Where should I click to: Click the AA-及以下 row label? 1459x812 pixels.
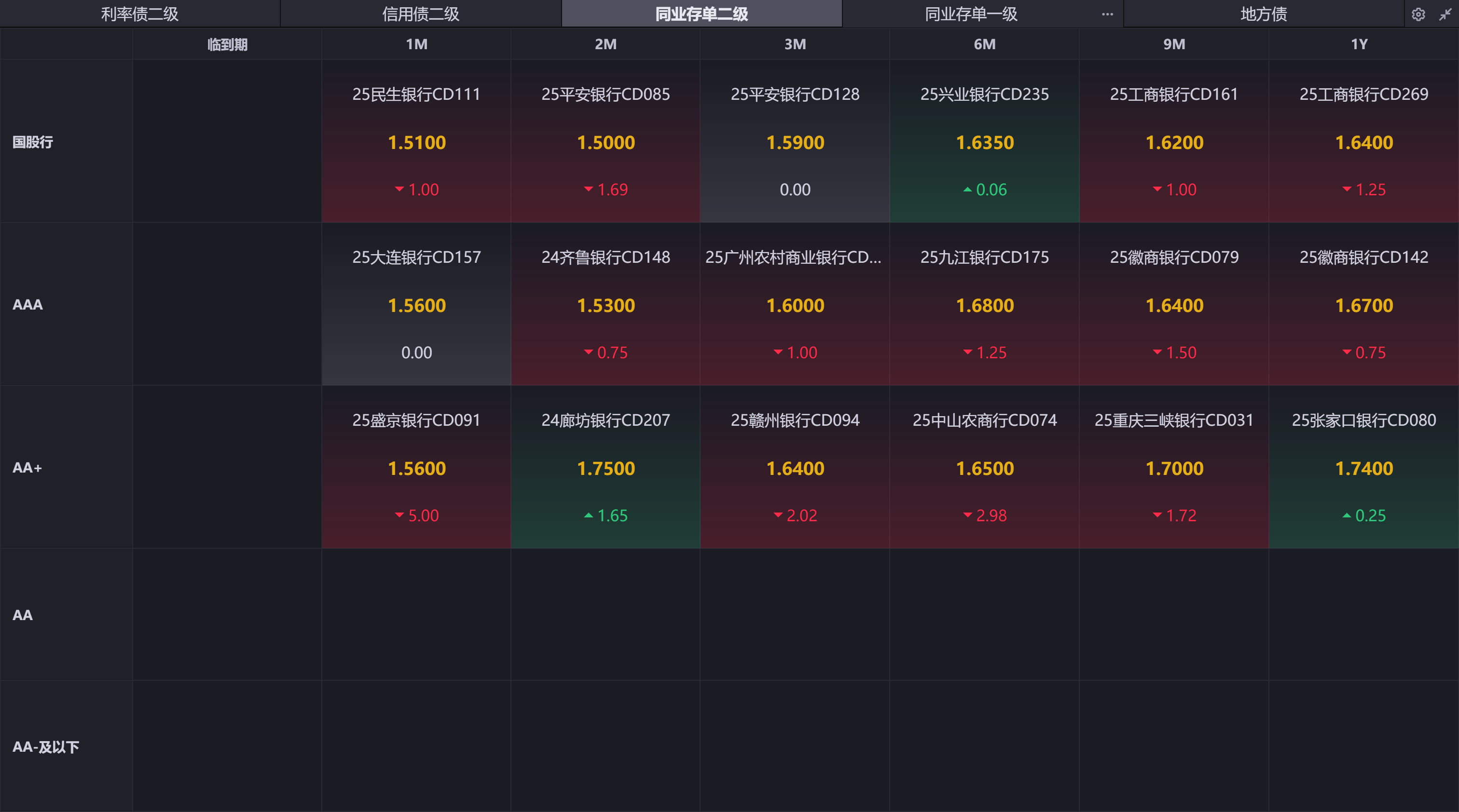click(x=46, y=747)
